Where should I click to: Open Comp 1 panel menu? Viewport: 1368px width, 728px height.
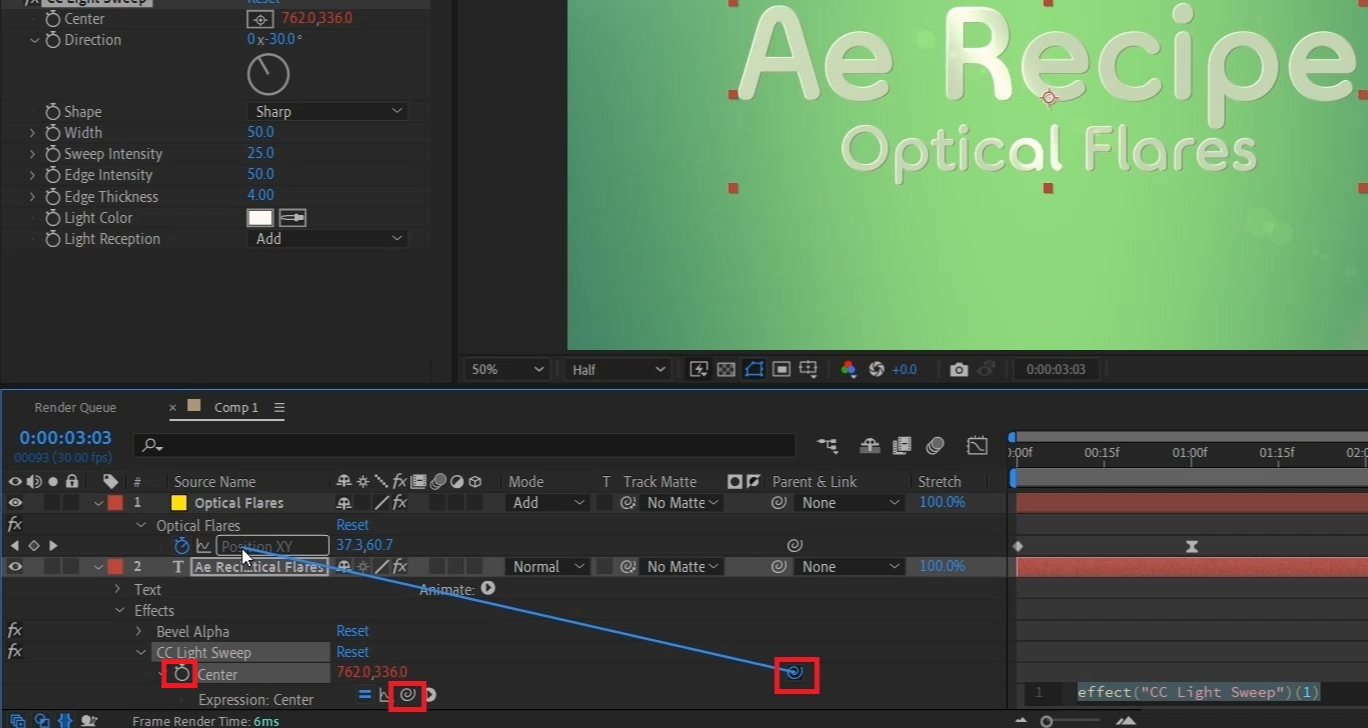tap(279, 407)
